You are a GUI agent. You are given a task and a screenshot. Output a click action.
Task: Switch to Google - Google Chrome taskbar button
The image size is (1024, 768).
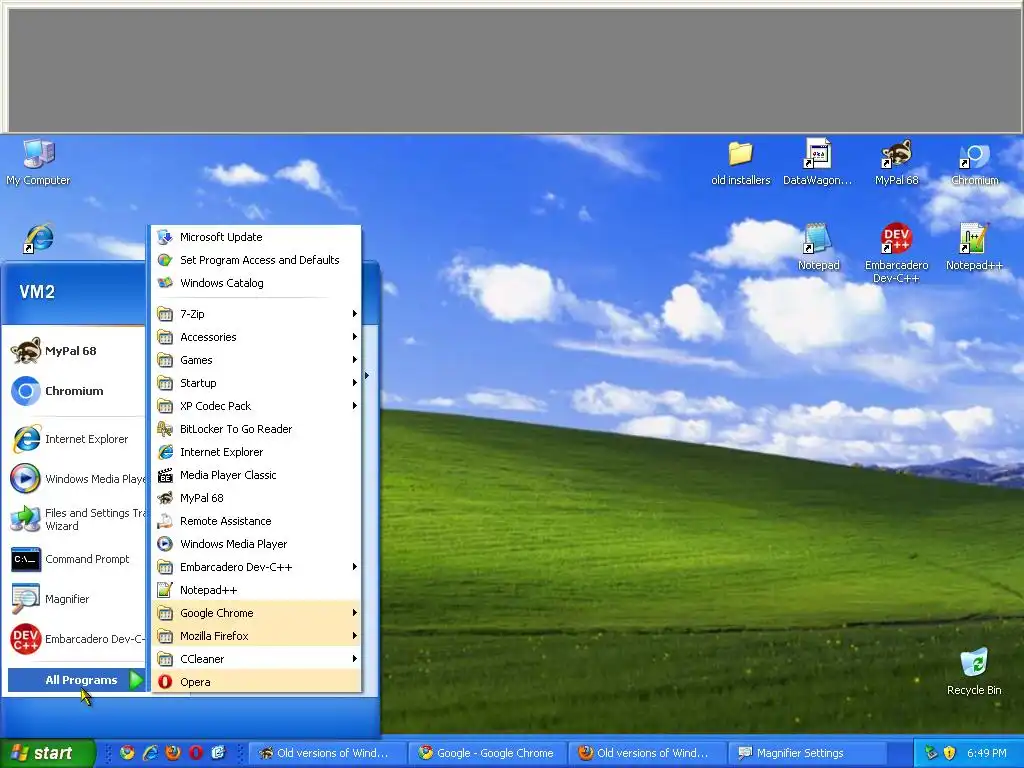pos(487,753)
